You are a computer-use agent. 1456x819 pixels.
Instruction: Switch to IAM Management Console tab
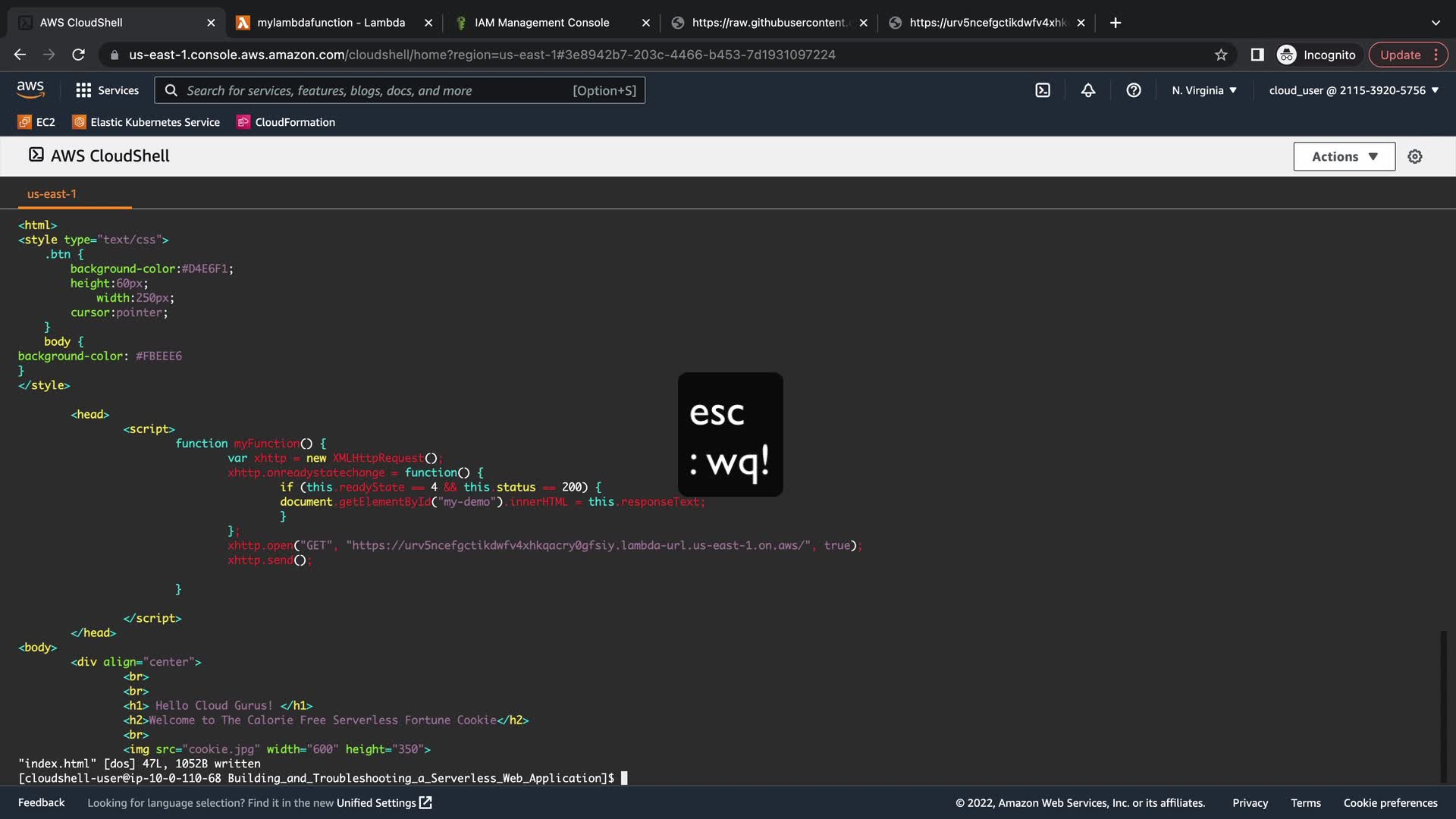tap(541, 23)
